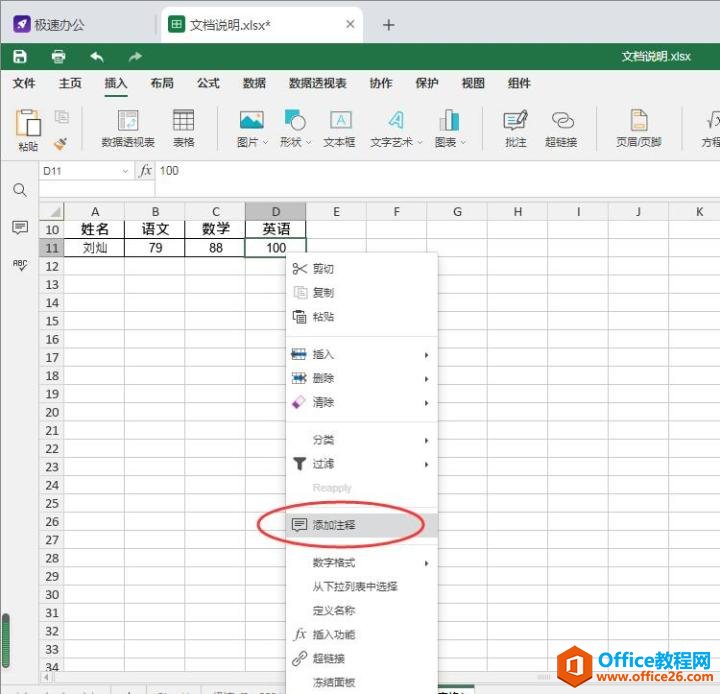Screen dimensions: 720x694
Task: Choose 从下拉列表中选择 in context menu
Action: [362, 587]
